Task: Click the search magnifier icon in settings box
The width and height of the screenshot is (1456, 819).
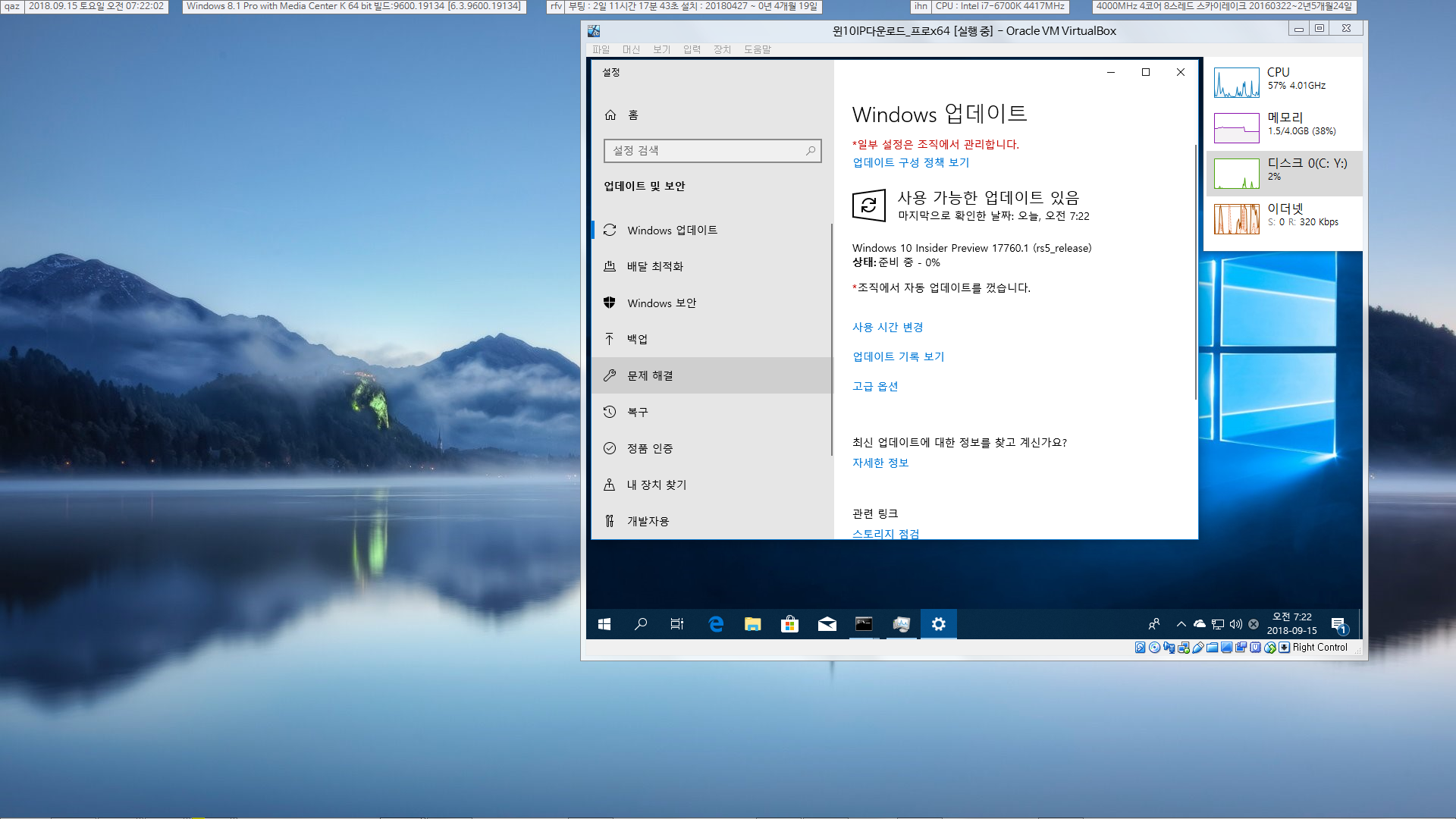Action: 811,150
